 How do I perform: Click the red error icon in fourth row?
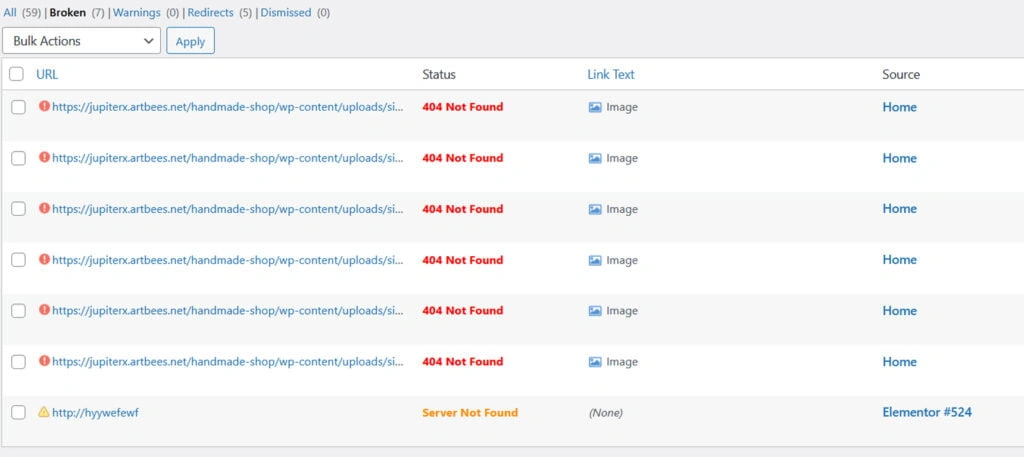(x=44, y=260)
